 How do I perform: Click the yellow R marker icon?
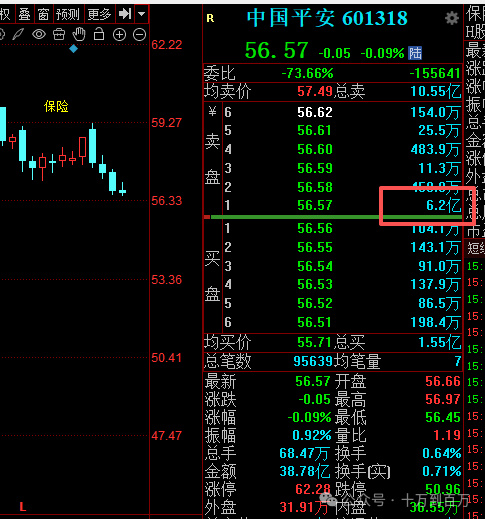210,18
